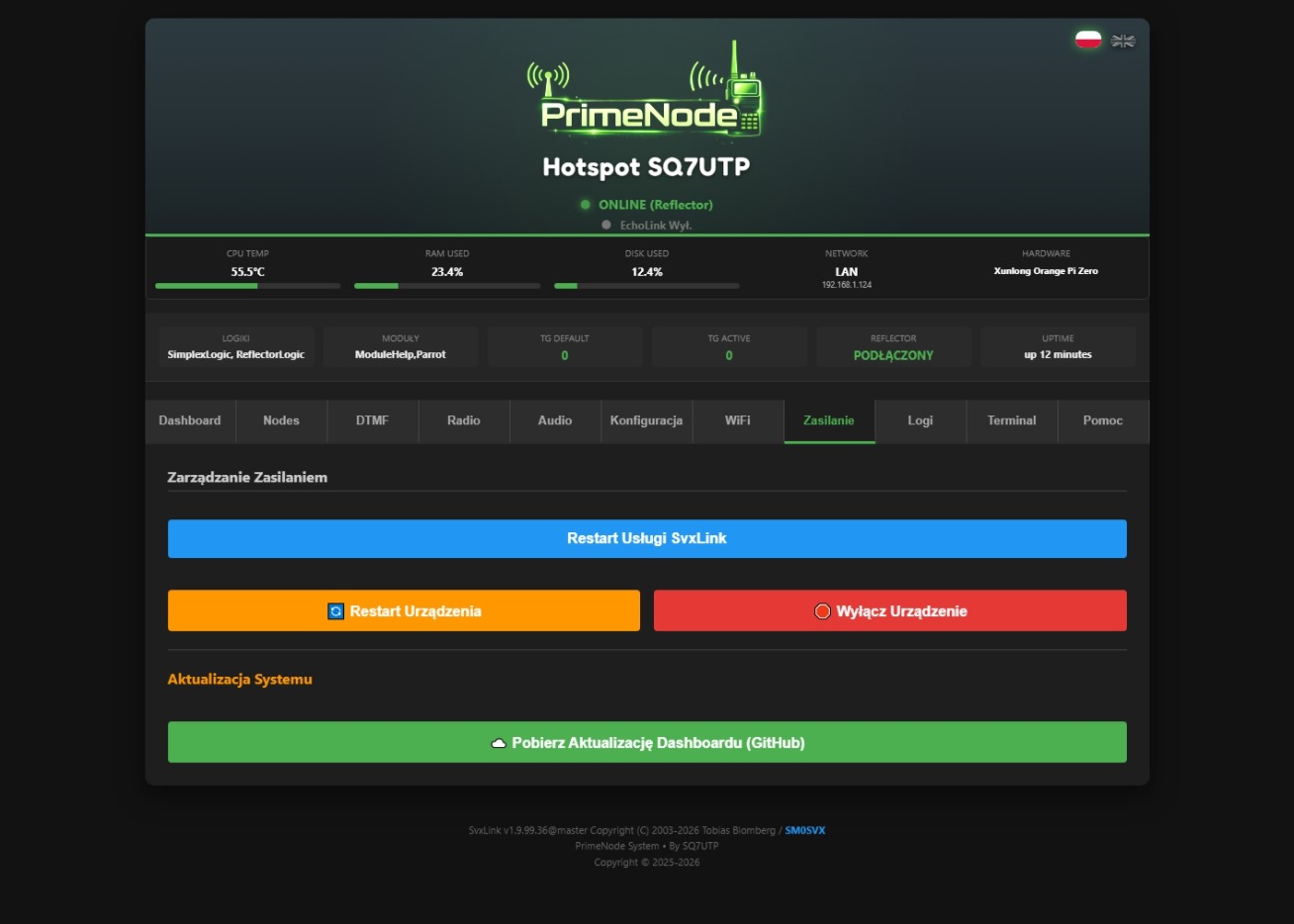Image resolution: width=1294 pixels, height=924 pixels.
Task: Click the CPU TEMP progress bar
Action: point(247,286)
